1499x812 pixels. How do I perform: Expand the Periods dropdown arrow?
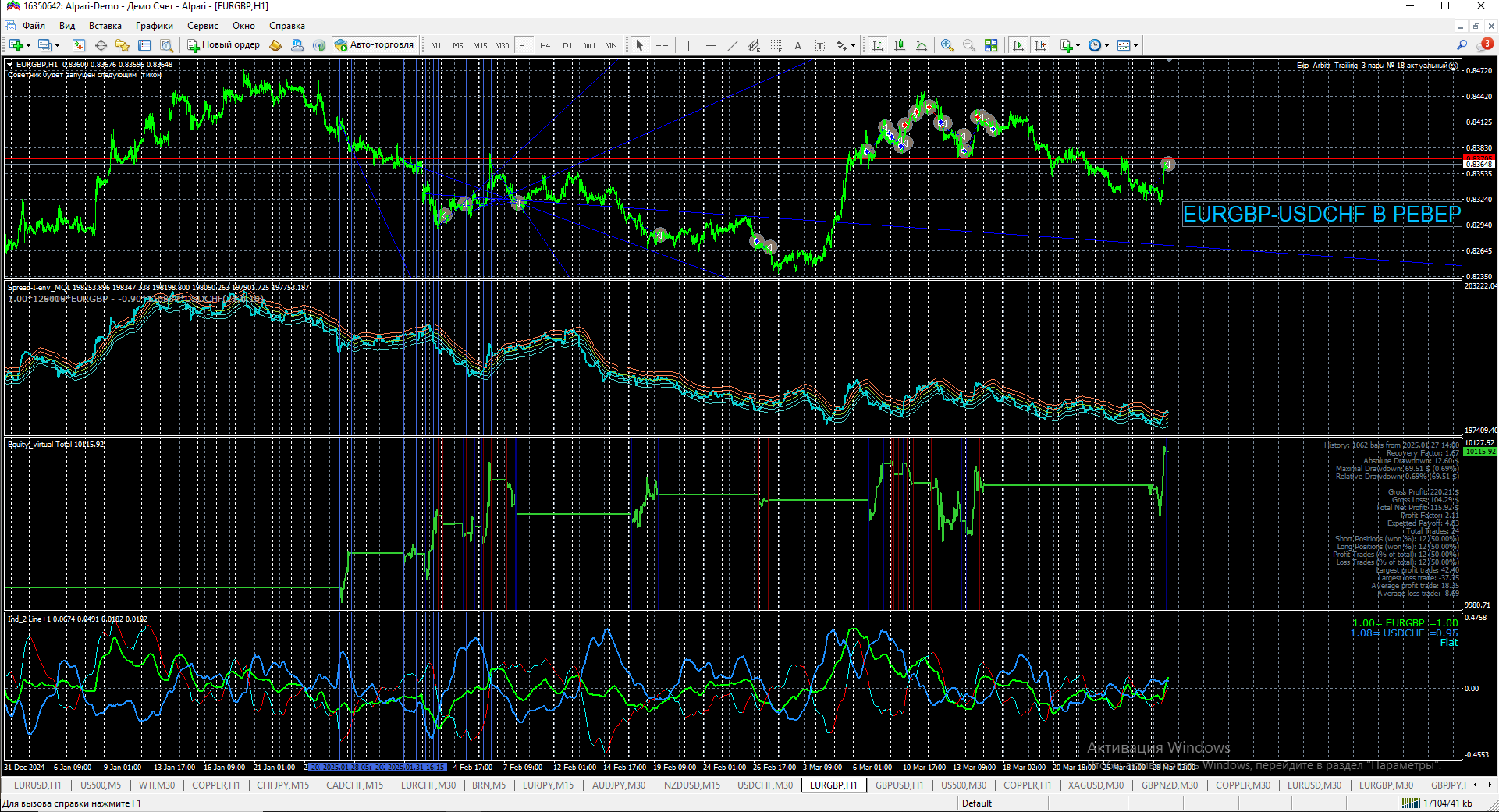[x=1106, y=45]
